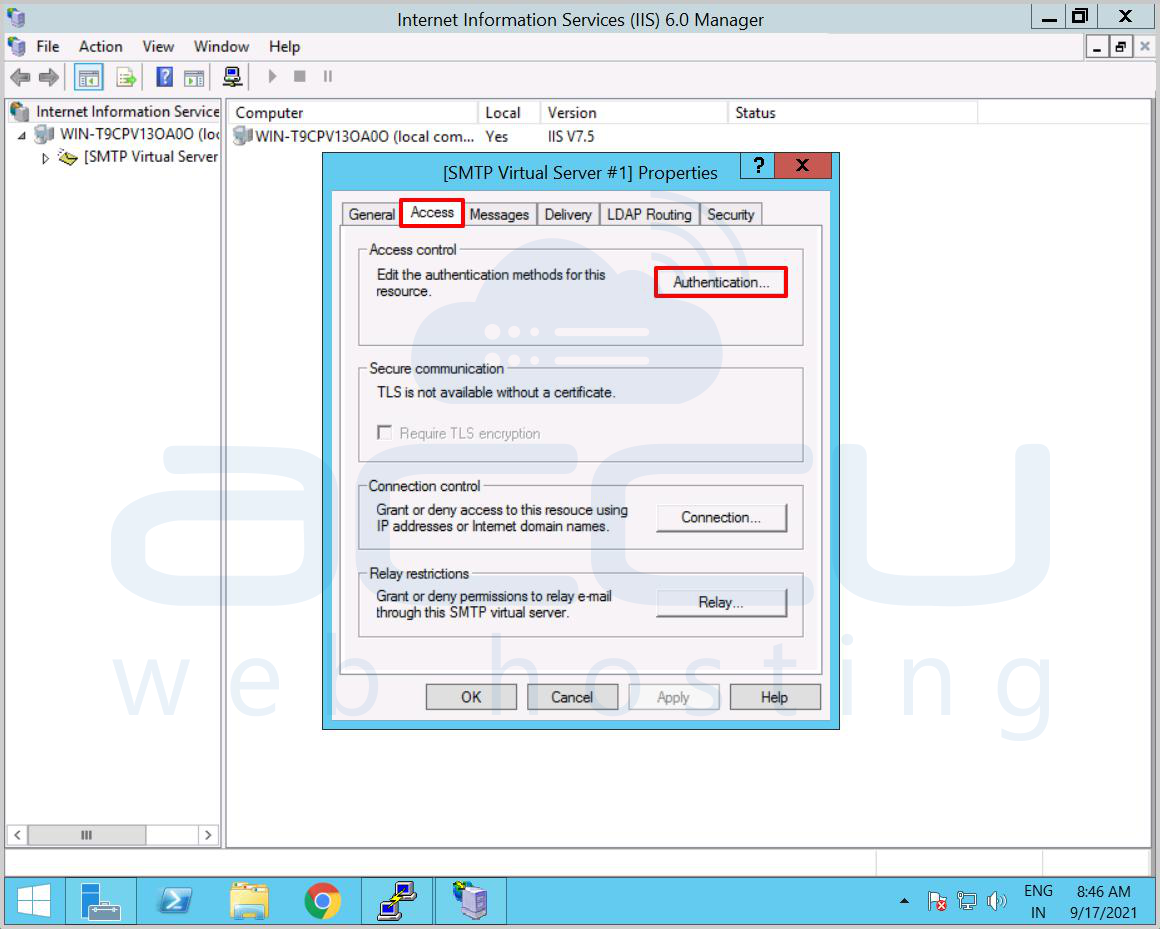Click the IIS Manager title bar system icon
The width and height of the screenshot is (1160, 929).
point(17,18)
